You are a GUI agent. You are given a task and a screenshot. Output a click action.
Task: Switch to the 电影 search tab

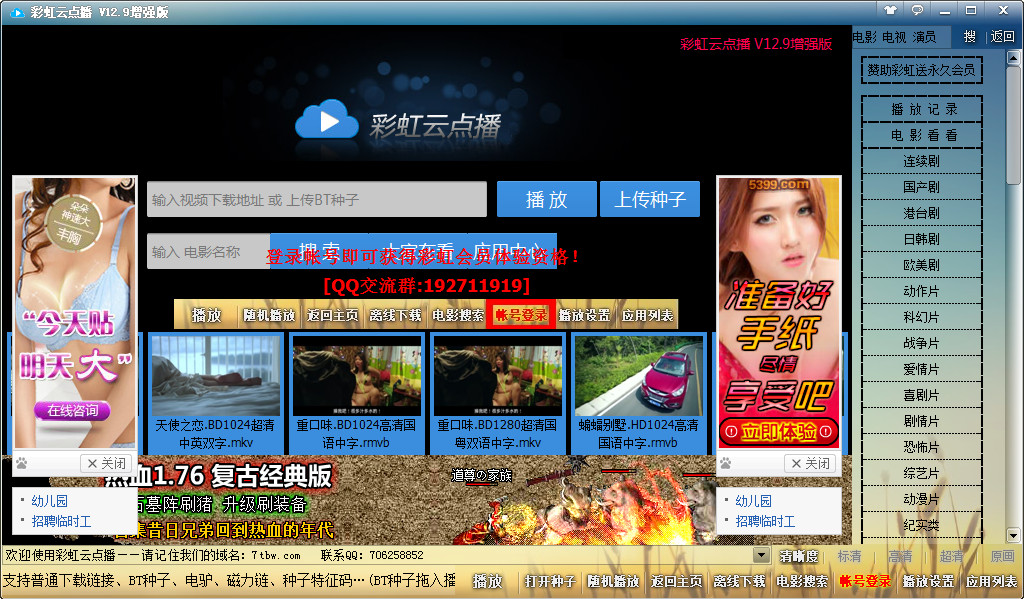(865, 37)
